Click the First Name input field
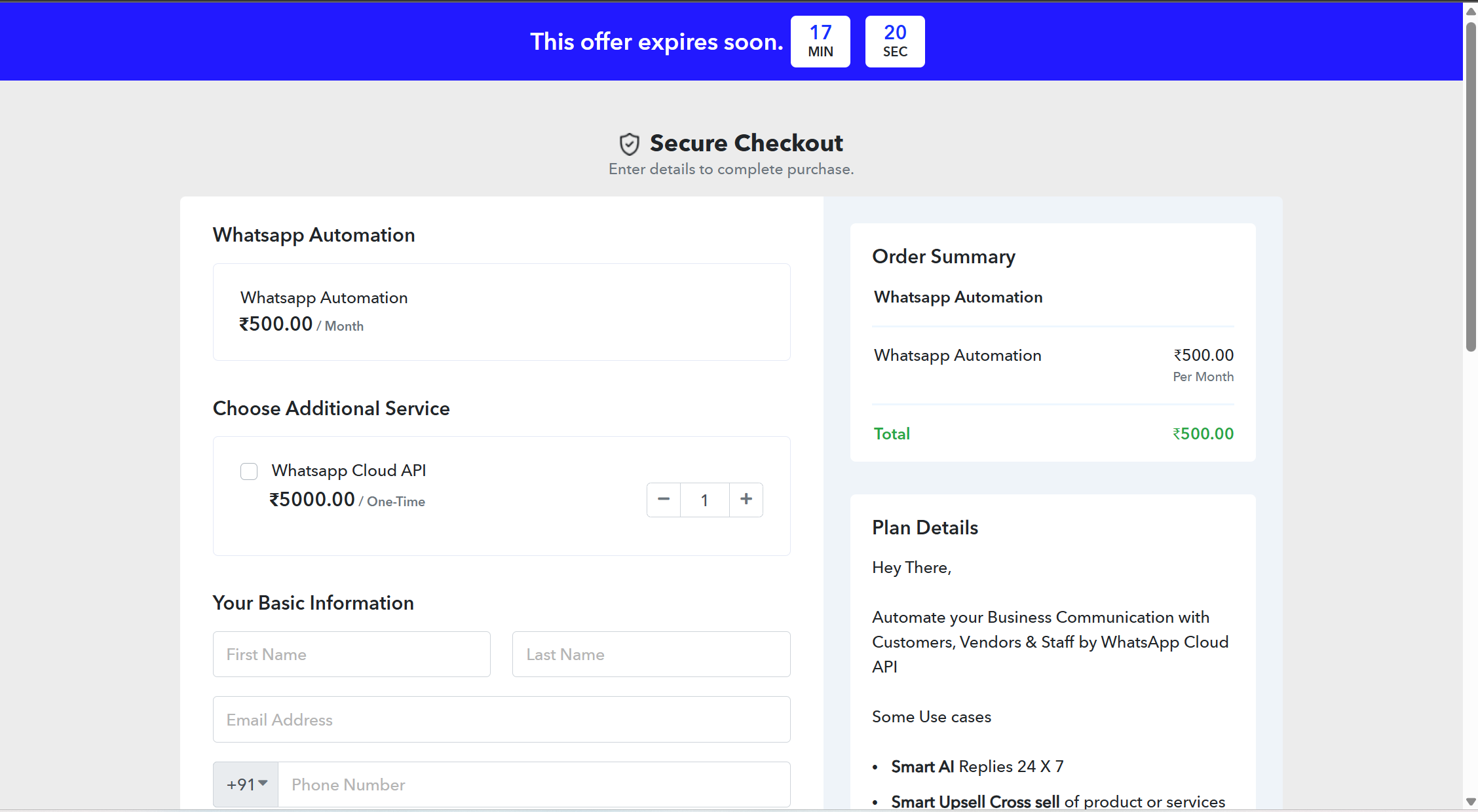The height and width of the screenshot is (812, 1478). [351, 654]
